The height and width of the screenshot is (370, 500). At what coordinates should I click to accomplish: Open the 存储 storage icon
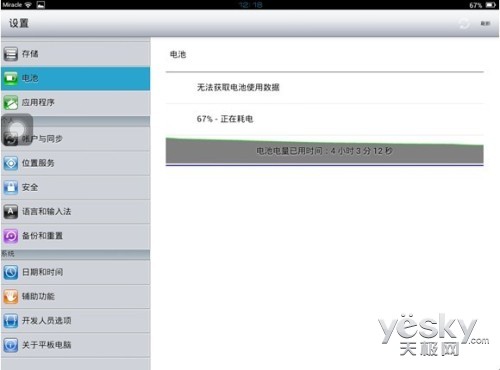pos(11,54)
